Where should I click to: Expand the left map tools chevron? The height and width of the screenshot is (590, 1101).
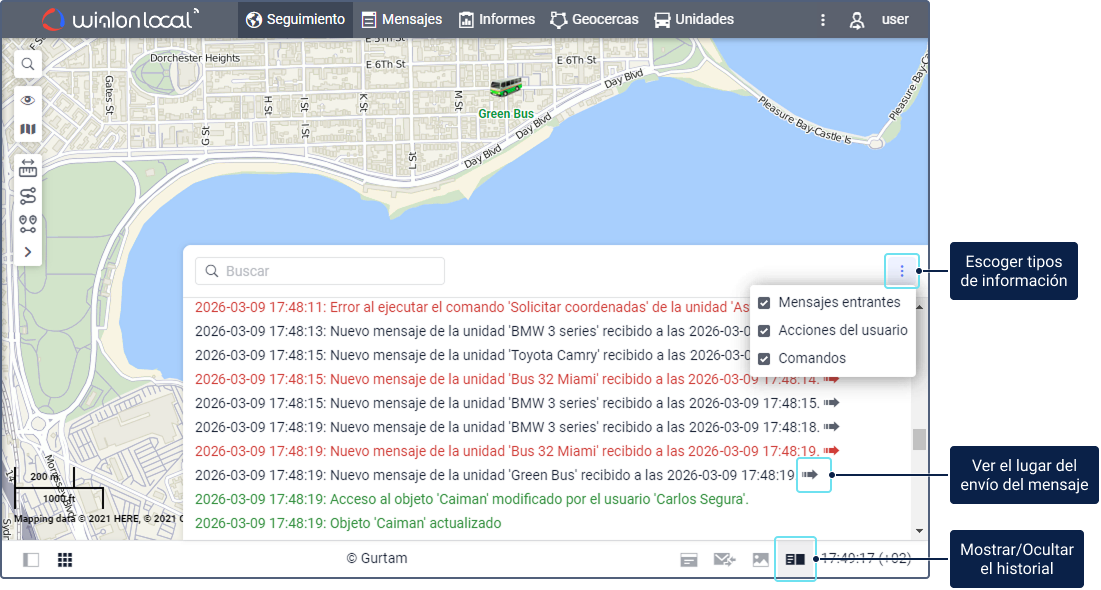[x=28, y=252]
